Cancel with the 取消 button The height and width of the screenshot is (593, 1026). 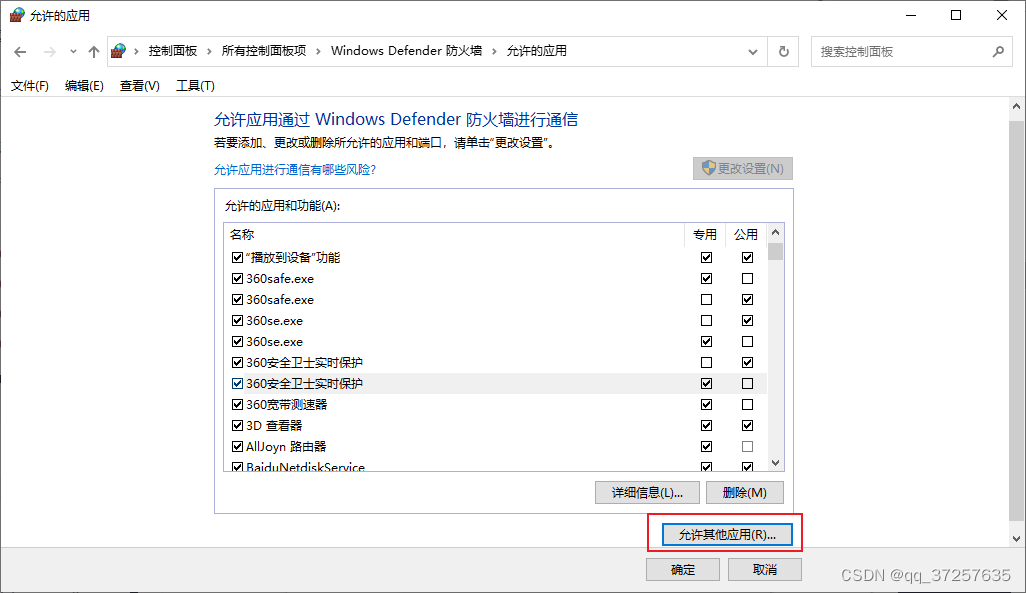765,569
